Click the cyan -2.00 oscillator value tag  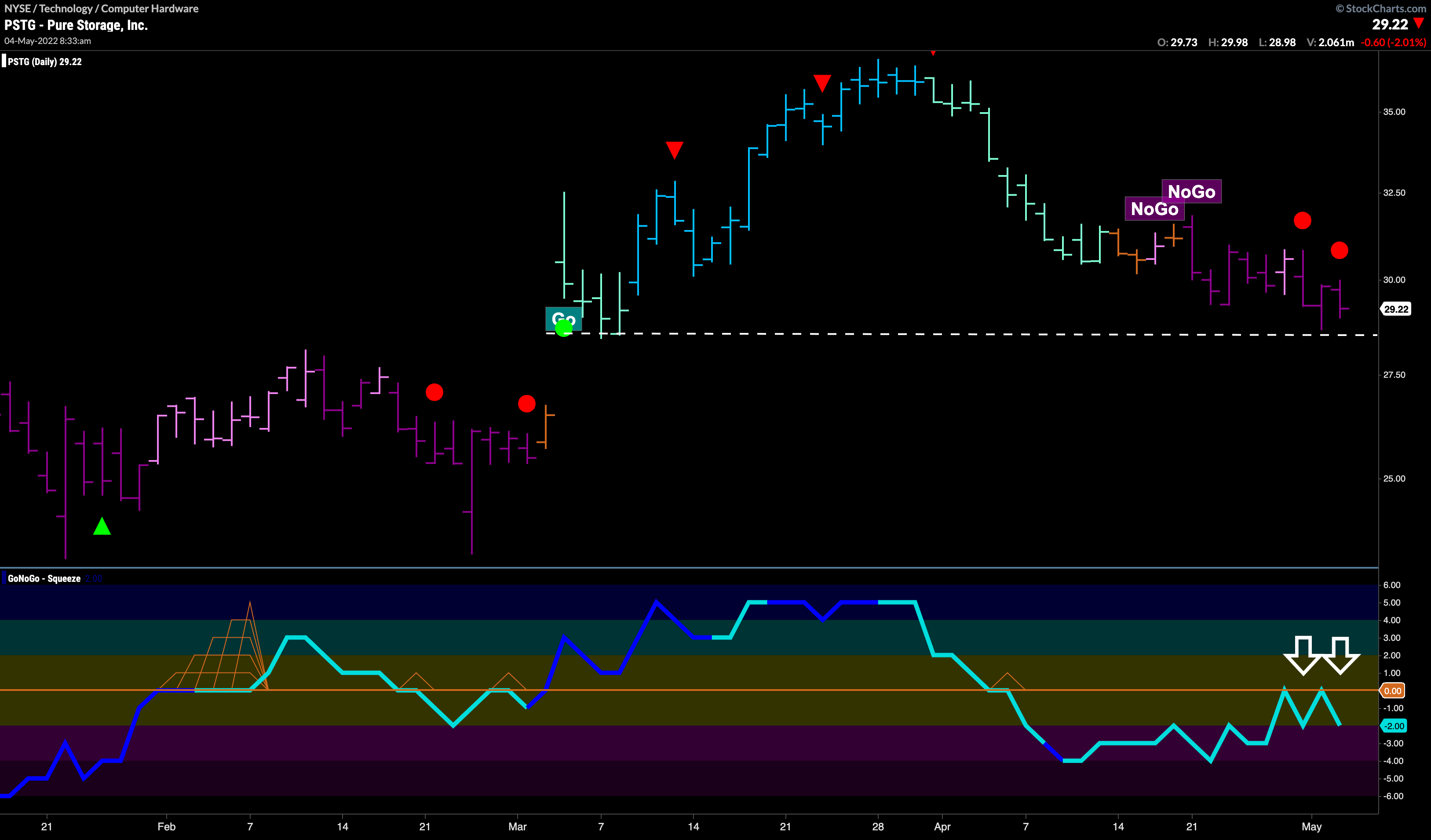pyautogui.click(x=1394, y=726)
